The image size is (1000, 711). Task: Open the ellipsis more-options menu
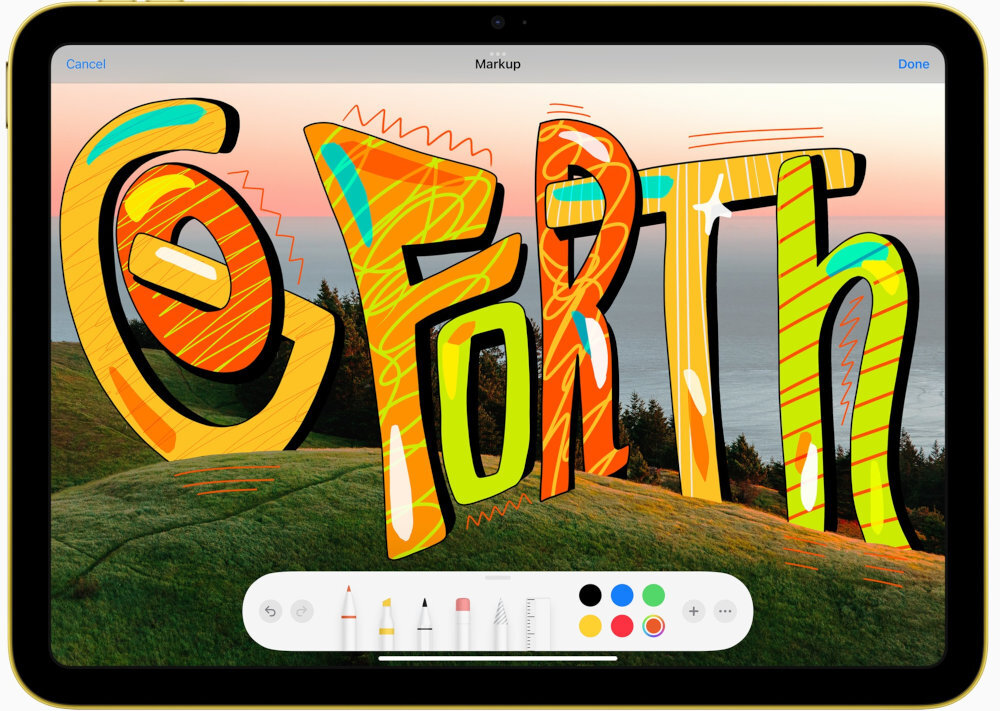pos(727,611)
